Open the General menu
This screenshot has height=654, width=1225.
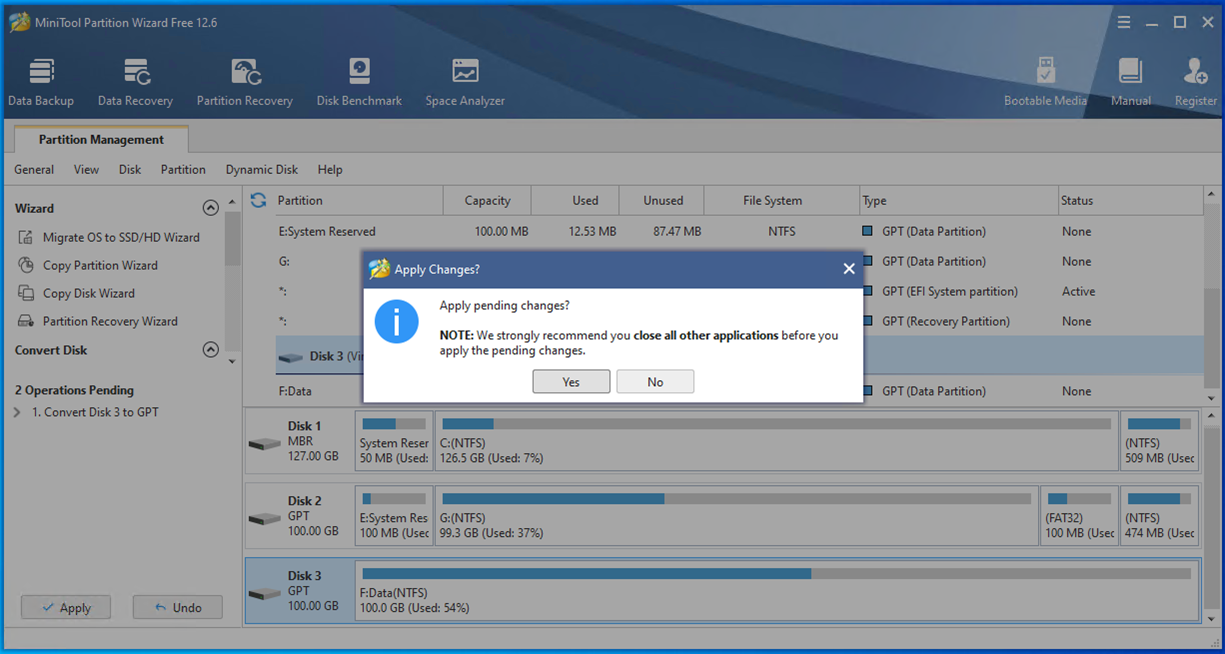pos(34,169)
